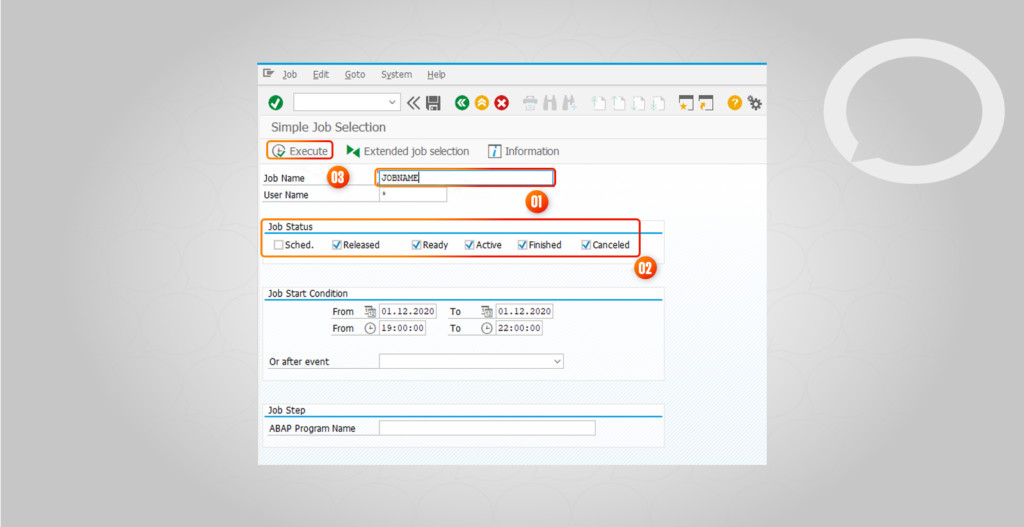
Task: Uncheck the Released job status checkbox
Action: pyautogui.click(x=337, y=245)
